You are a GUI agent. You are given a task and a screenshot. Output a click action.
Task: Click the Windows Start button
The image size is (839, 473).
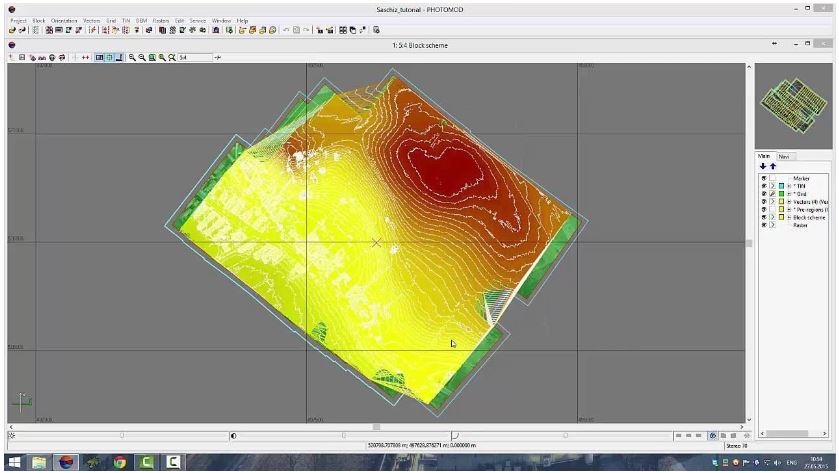pyautogui.click(x=16, y=463)
